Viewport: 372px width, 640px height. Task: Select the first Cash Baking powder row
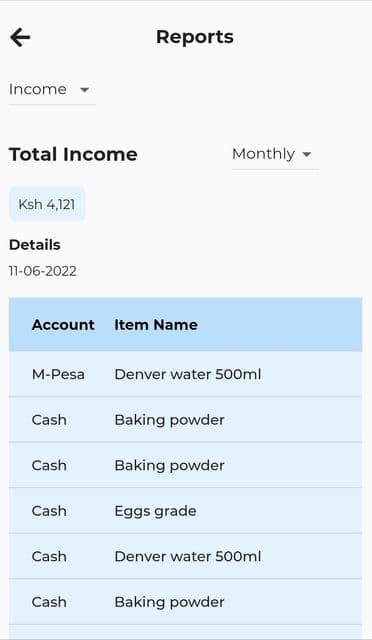(185, 420)
